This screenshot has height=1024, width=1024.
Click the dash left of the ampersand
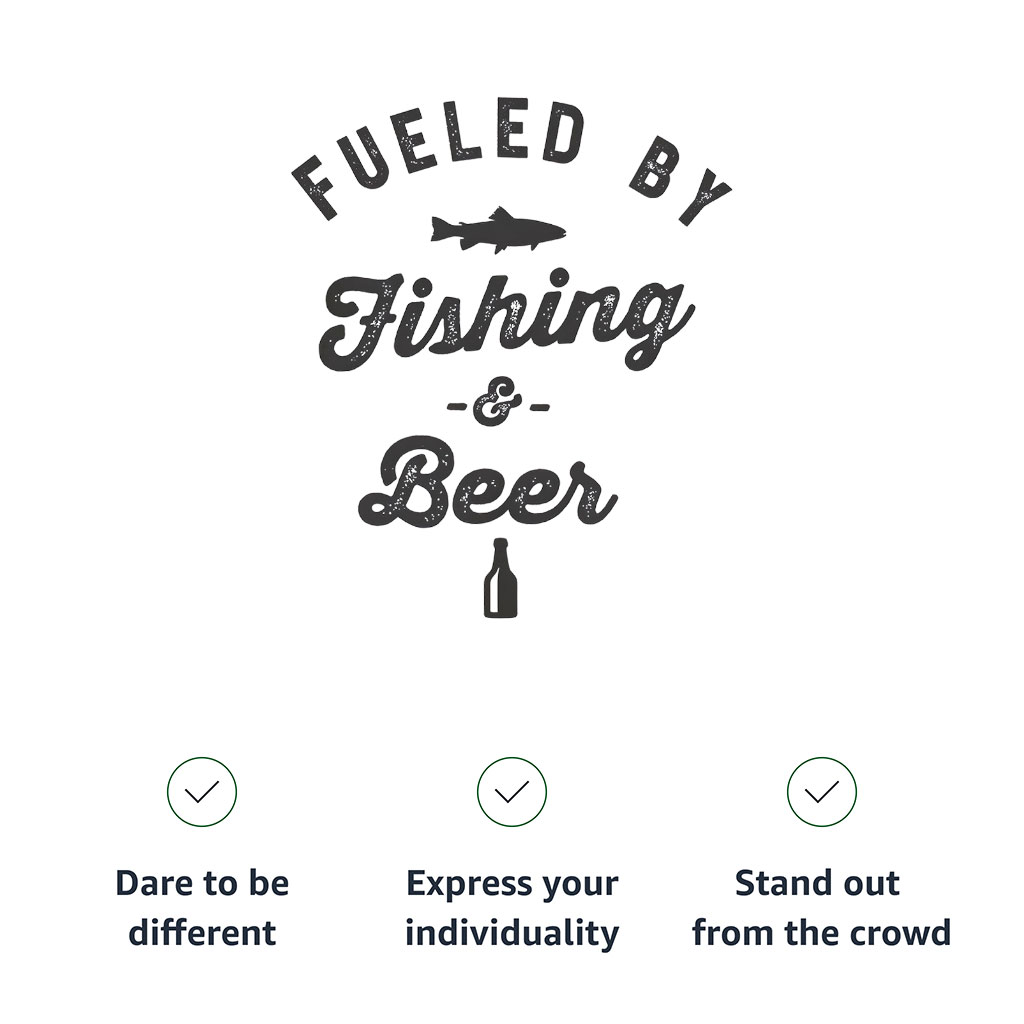click(x=456, y=408)
